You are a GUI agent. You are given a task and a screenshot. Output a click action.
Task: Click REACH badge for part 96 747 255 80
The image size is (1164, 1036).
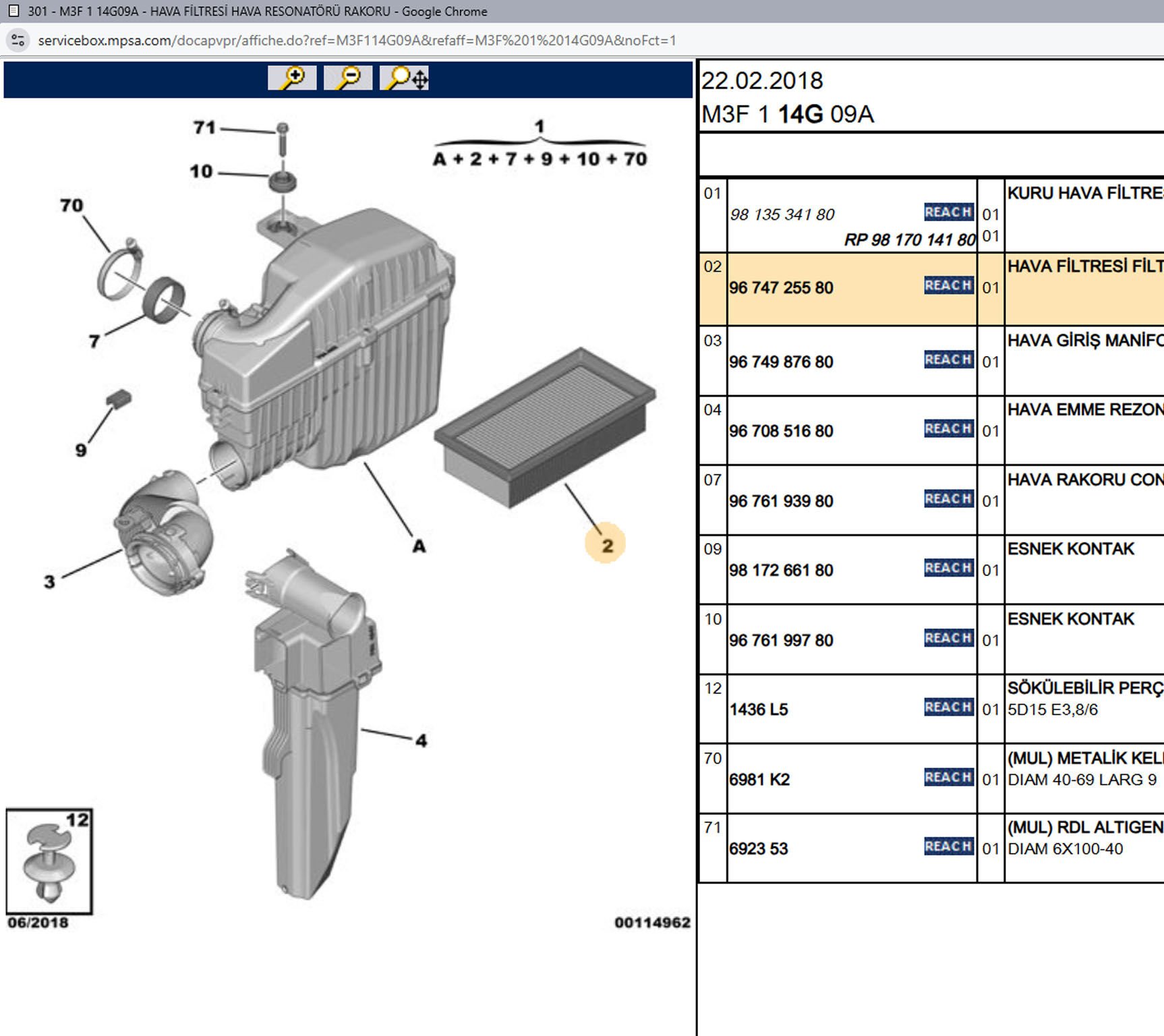tap(948, 286)
